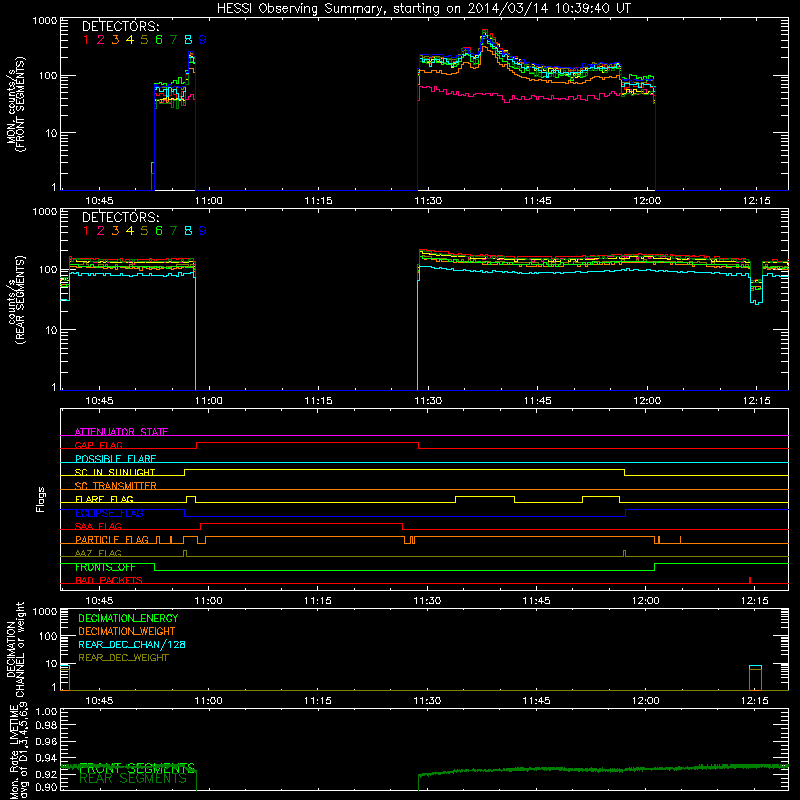Click detector 9 in rear segments legend
The height and width of the screenshot is (800, 800).
203,231
